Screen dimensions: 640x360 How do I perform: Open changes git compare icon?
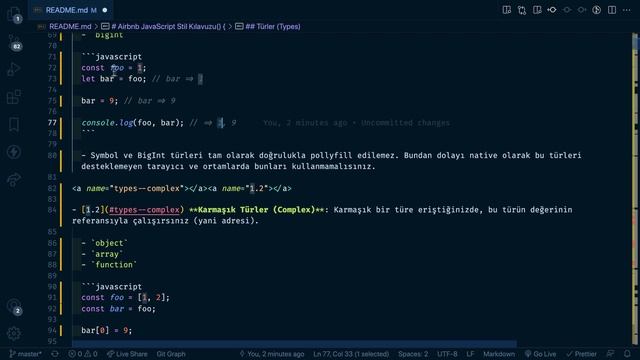point(522,10)
